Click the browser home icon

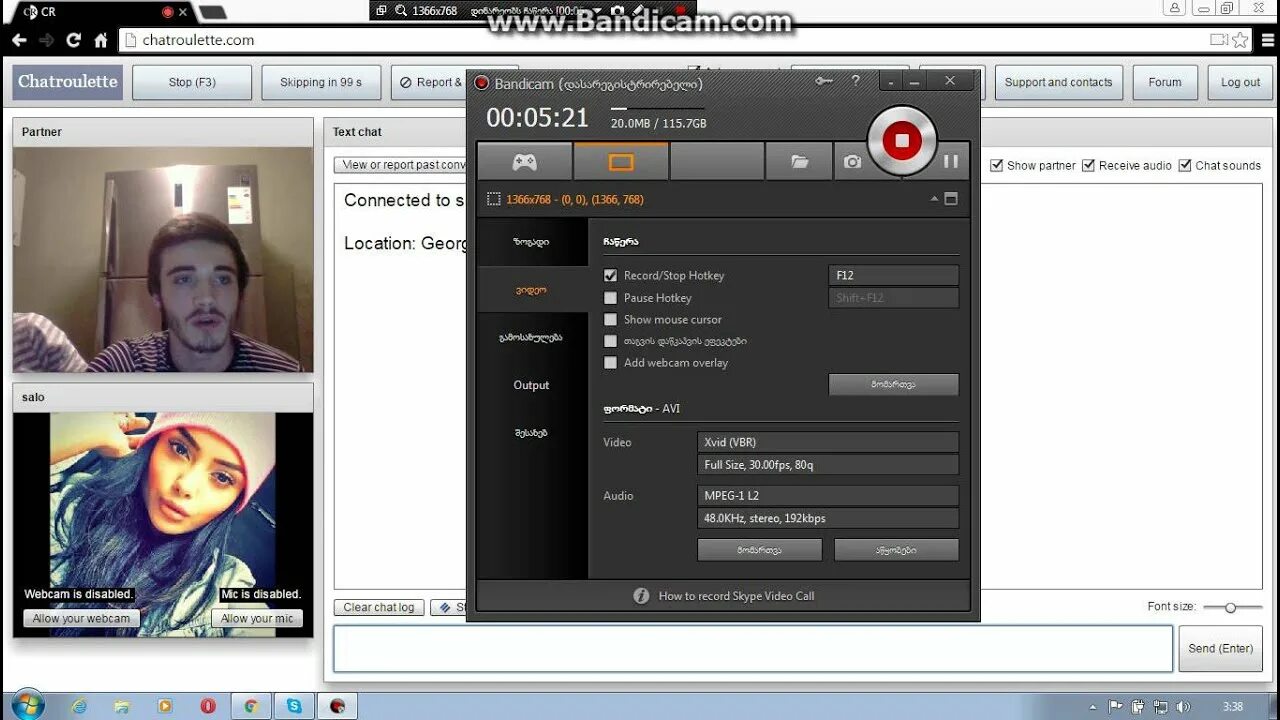100,40
